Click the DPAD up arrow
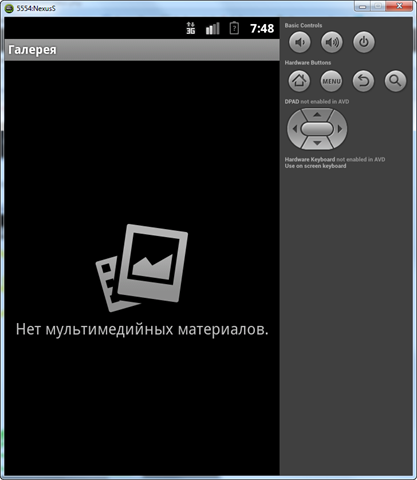 click(x=317, y=115)
